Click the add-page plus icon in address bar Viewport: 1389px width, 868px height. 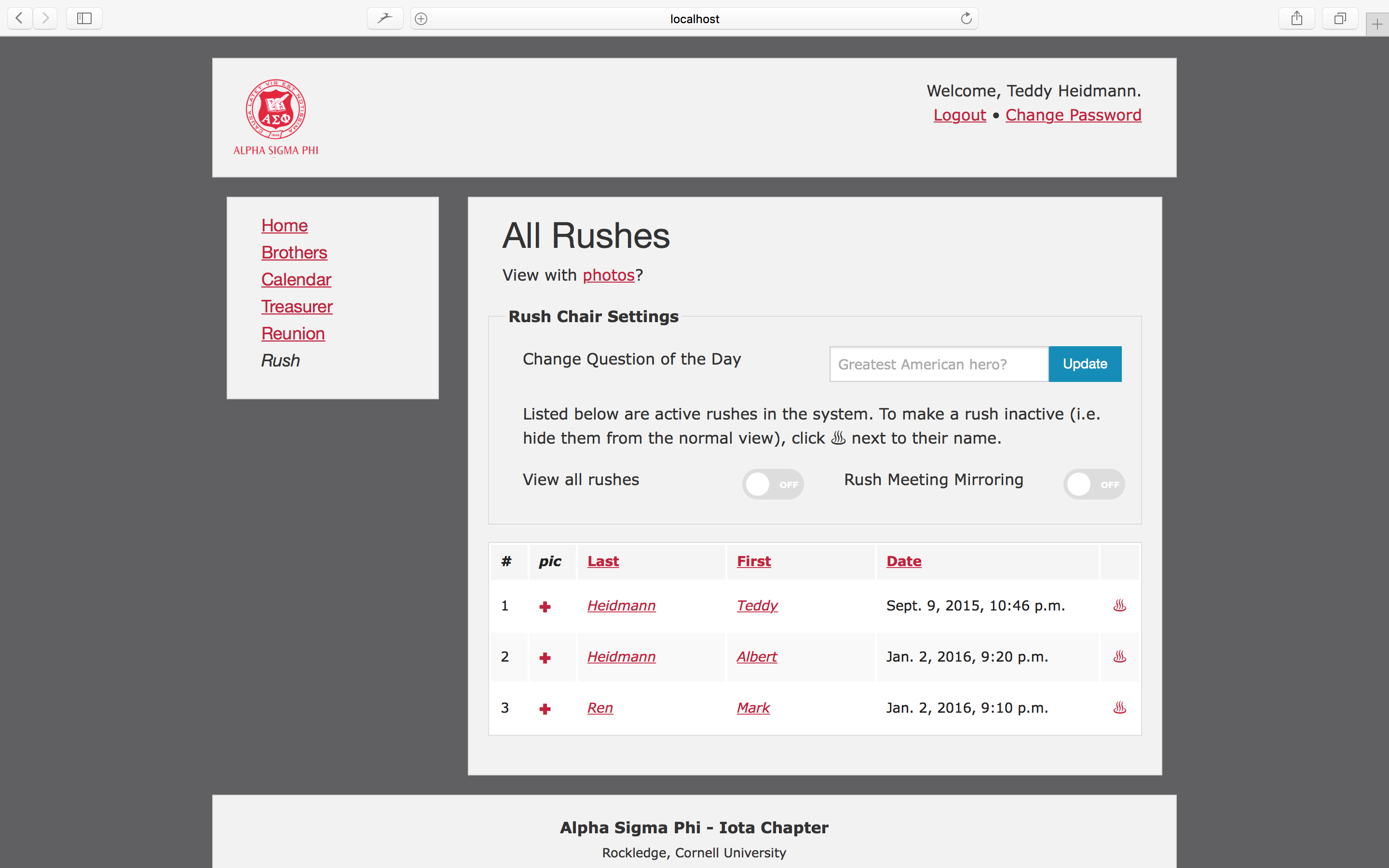(x=421, y=18)
